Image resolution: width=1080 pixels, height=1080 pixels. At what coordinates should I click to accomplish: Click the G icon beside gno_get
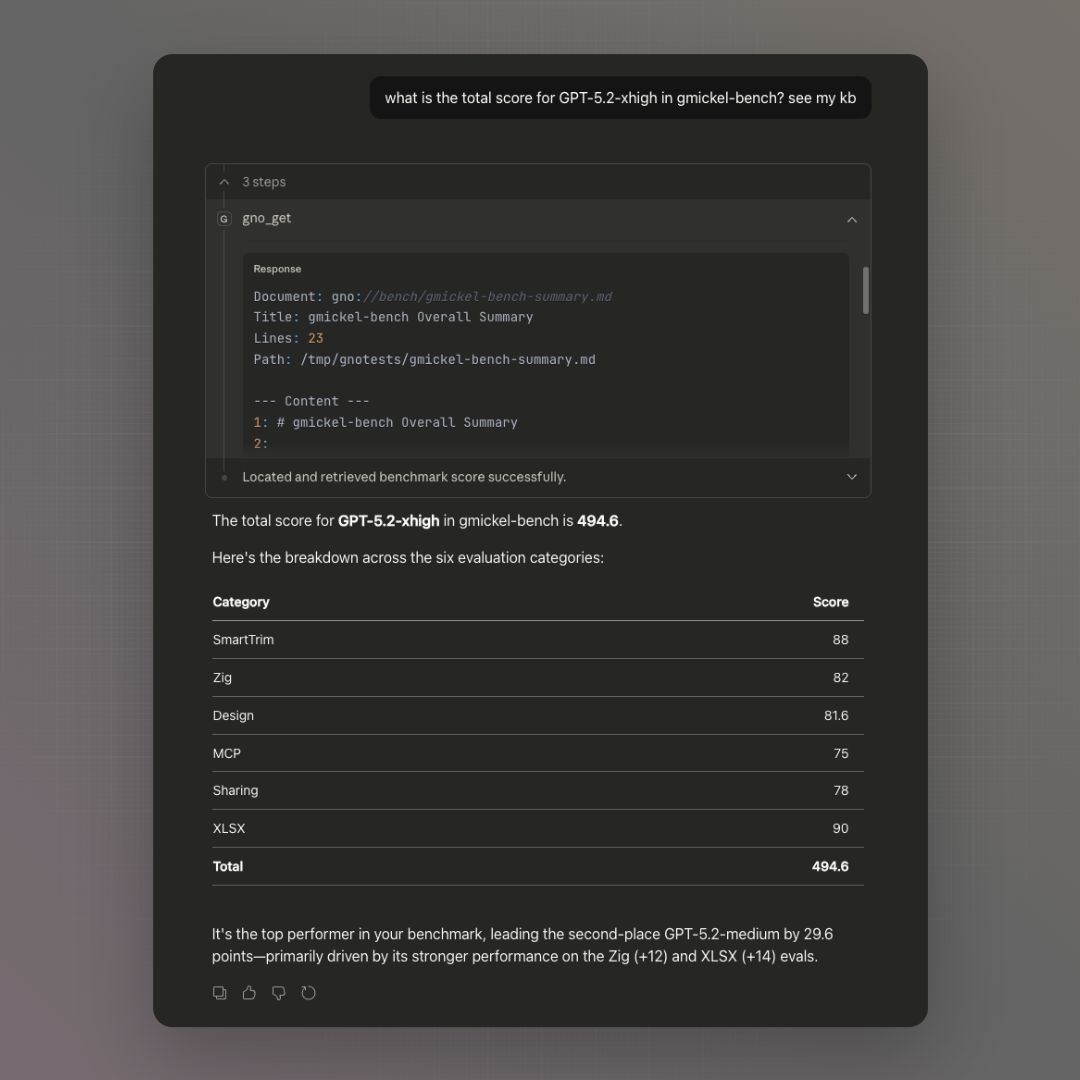click(x=224, y=219)
